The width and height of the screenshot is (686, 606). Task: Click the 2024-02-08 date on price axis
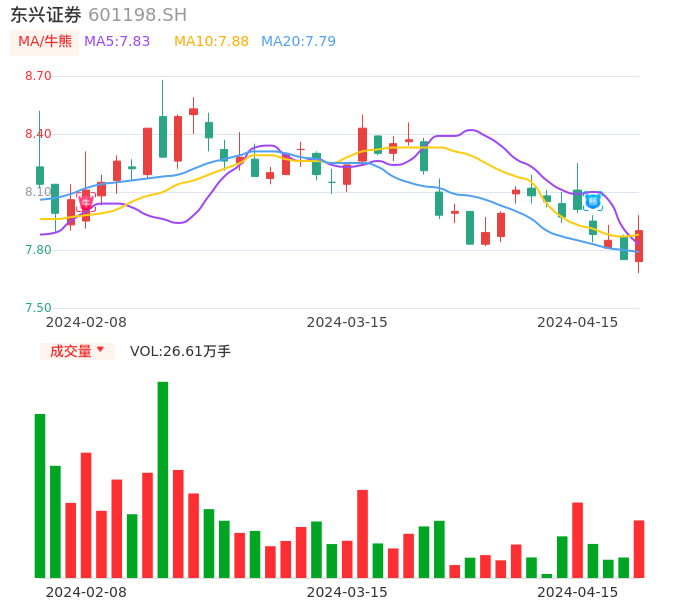point(86,322)
